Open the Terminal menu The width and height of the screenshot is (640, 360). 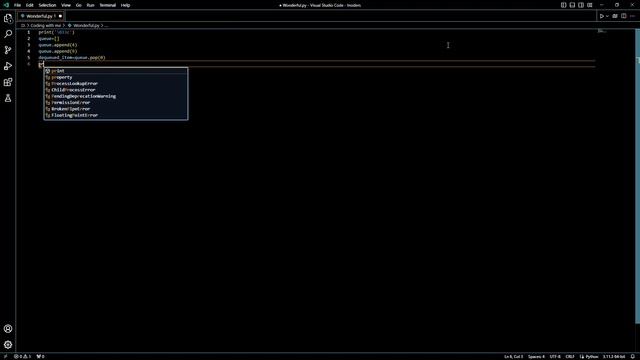pos(107,5)
